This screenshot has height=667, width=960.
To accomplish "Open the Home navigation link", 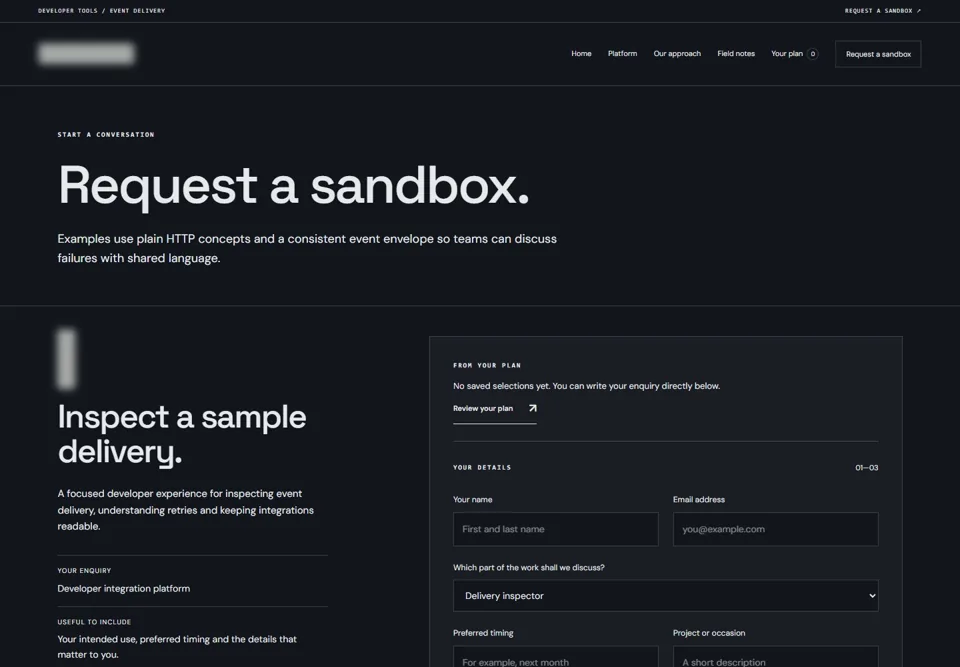I will coord(581,54).
